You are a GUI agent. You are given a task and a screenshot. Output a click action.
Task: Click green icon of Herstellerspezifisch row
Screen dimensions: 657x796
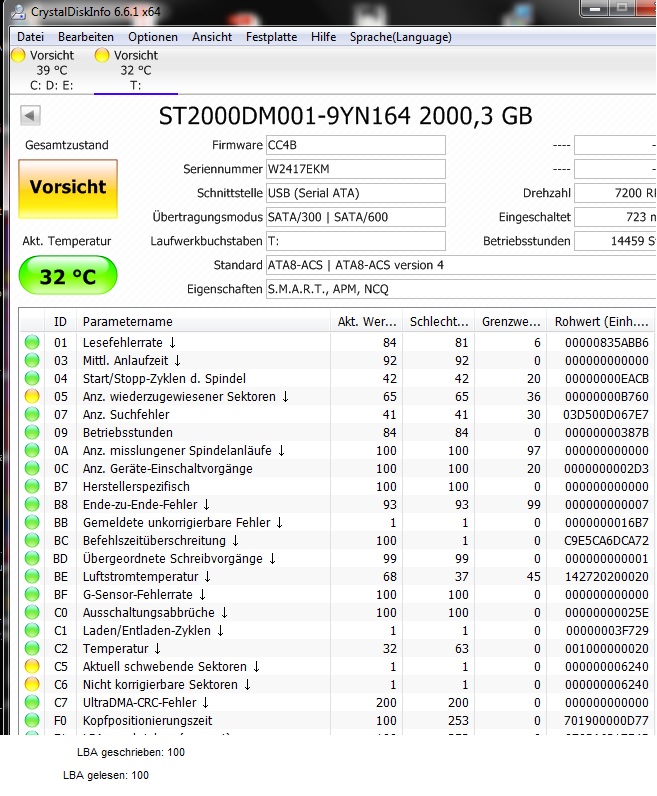[32, 487]
